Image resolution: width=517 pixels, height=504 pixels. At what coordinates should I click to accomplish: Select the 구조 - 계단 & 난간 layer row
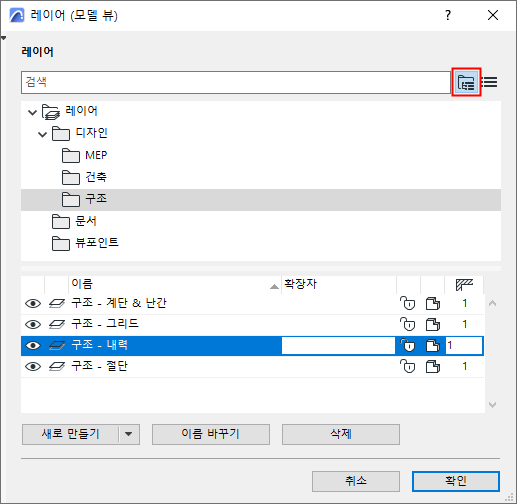pos(252,304)
